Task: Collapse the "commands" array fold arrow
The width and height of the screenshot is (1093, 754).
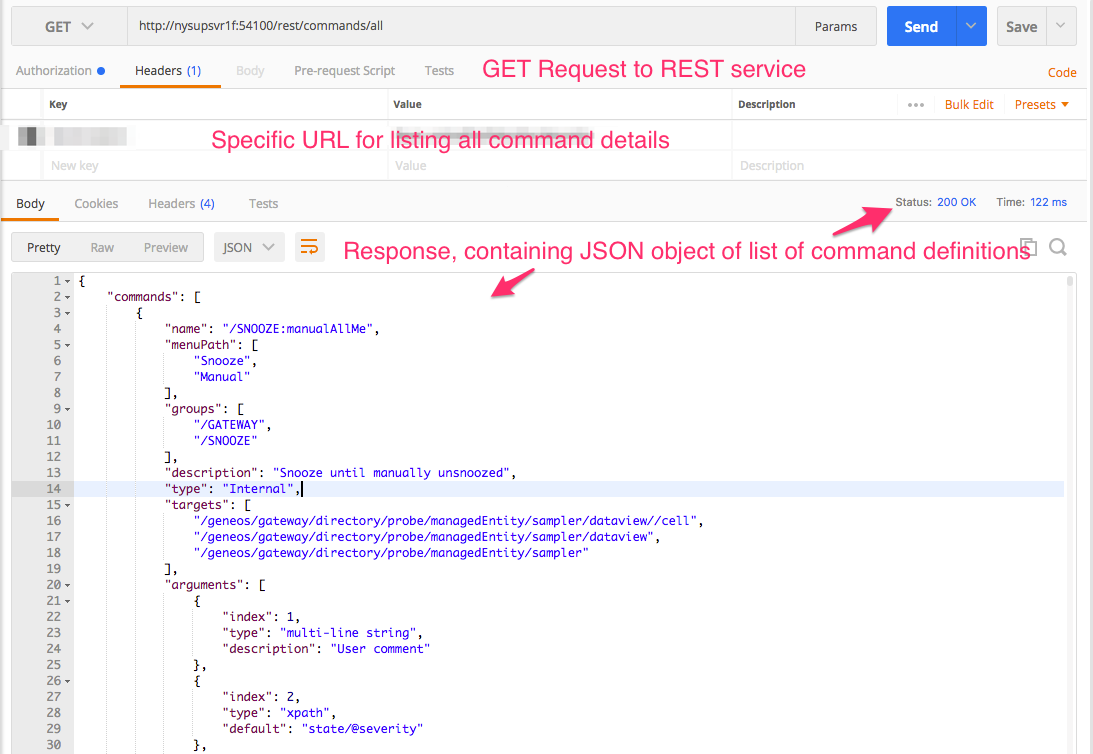Action: point(67,297)
